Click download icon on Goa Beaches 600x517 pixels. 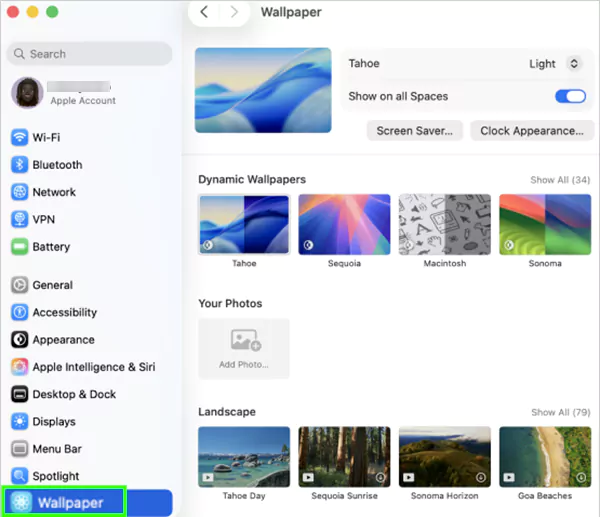point(581,477)
